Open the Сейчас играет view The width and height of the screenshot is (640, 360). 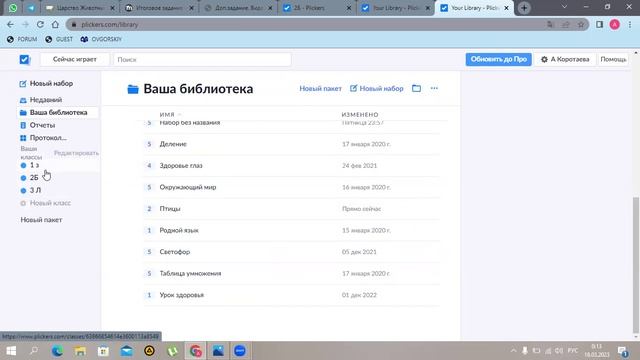(75, 59)
